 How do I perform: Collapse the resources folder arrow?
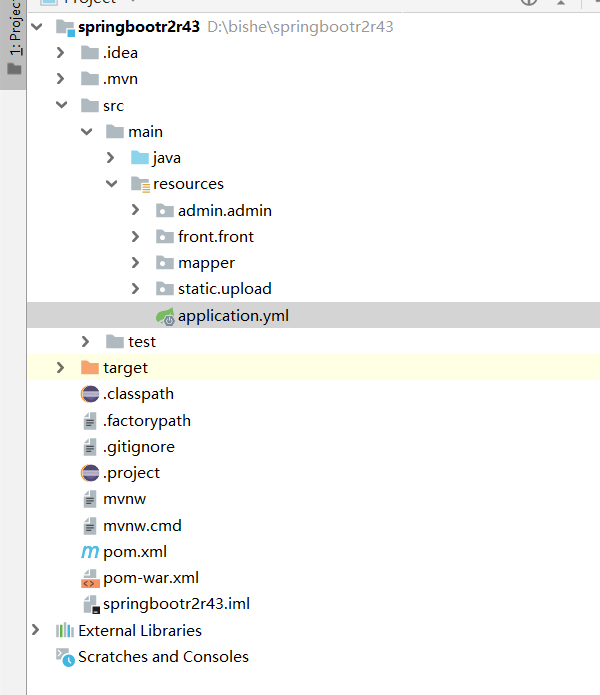[x=111, y=184]
